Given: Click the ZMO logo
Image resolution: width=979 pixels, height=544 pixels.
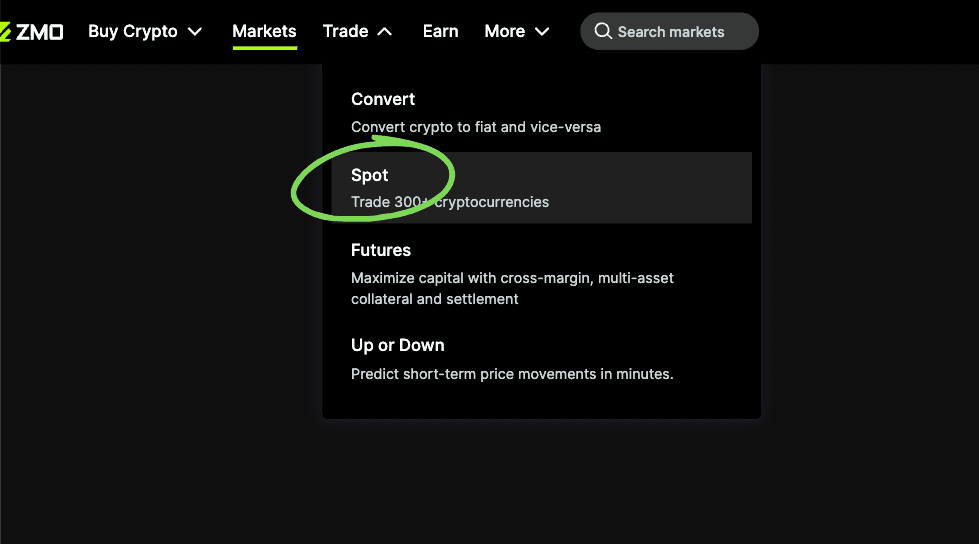Looking at the screenshot, I should (x=31, y=32).
